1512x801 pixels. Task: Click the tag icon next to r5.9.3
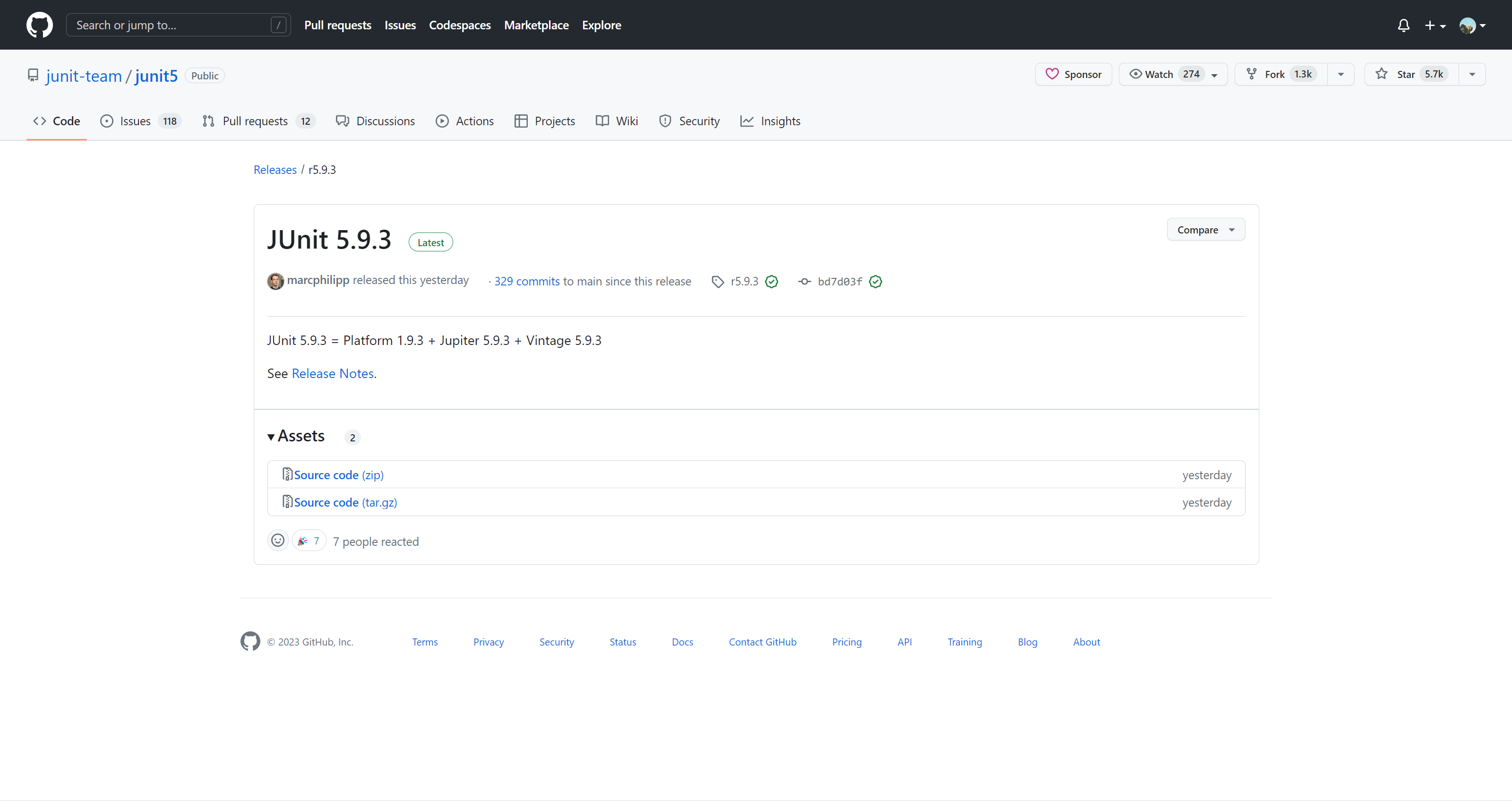pos(717,282)
